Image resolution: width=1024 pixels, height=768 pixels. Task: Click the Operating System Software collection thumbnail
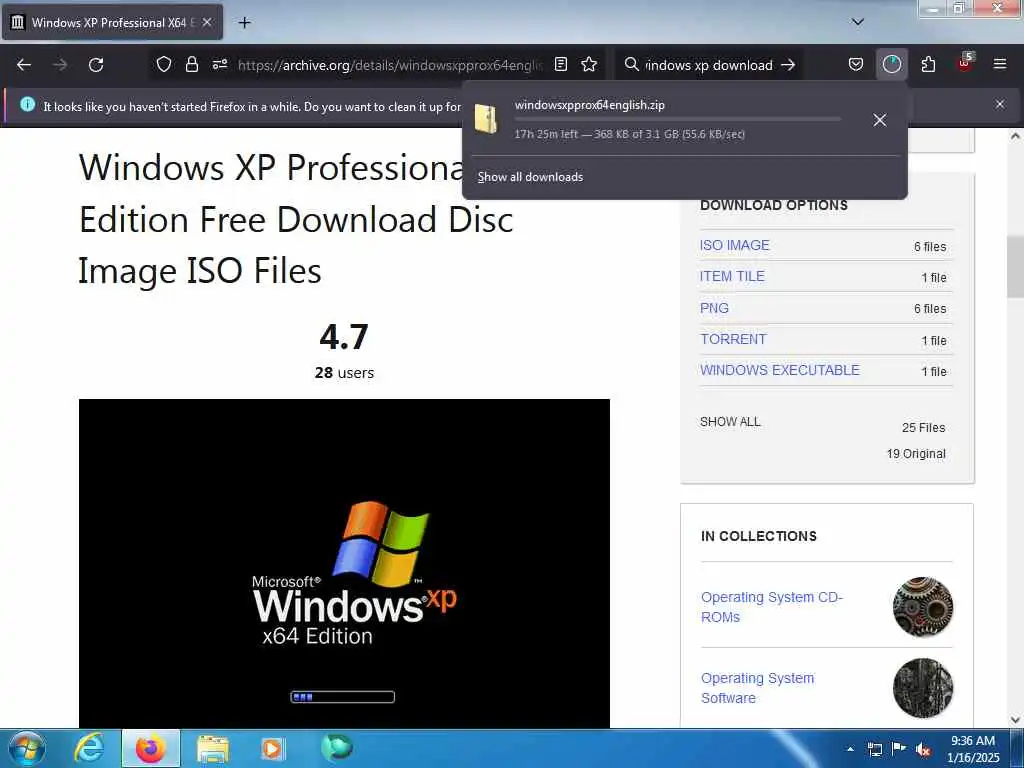pyautogui.click(x=923, y=688)
